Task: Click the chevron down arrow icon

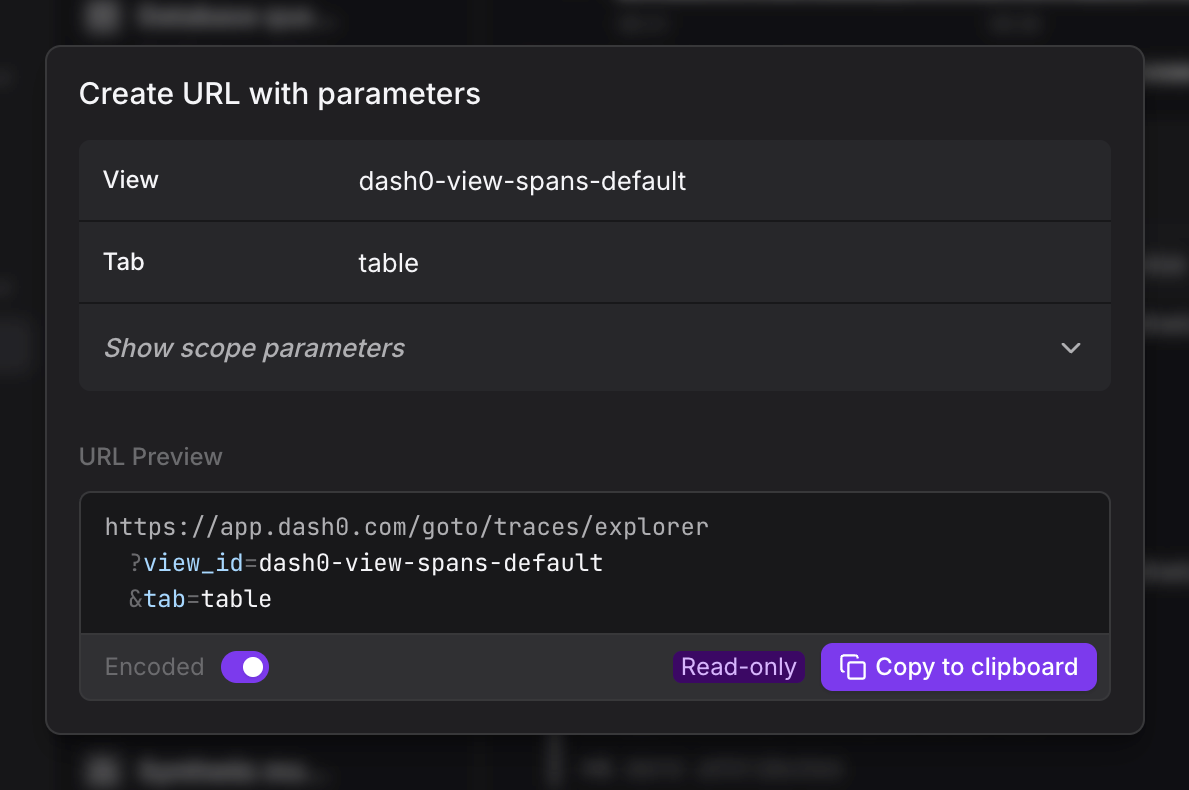Action: coord(1071,348)
